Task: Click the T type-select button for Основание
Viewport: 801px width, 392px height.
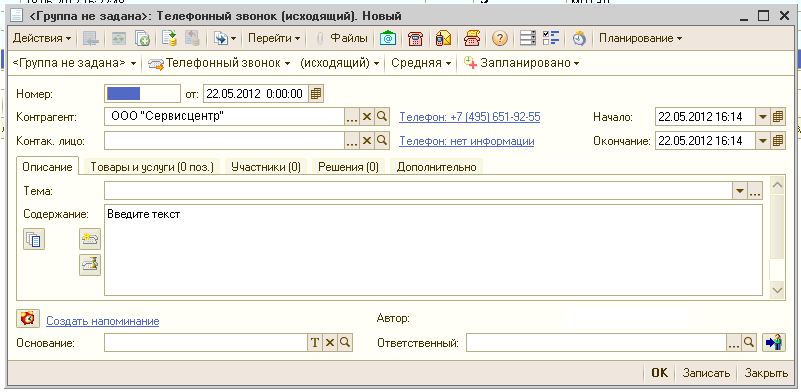Action: point(315,343)
